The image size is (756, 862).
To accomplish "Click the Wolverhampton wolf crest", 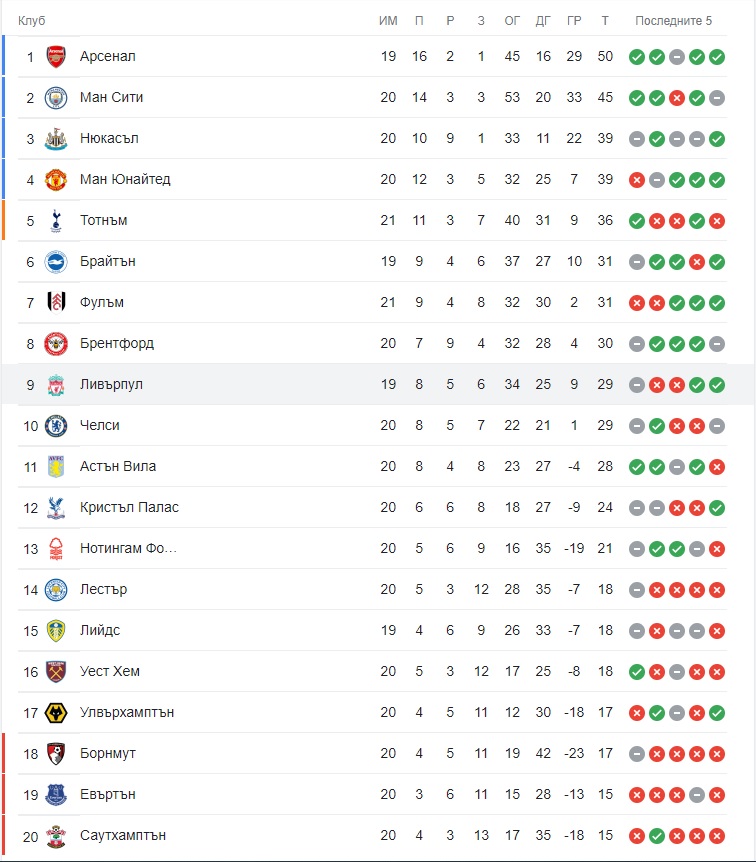I will tap(56, 713).
